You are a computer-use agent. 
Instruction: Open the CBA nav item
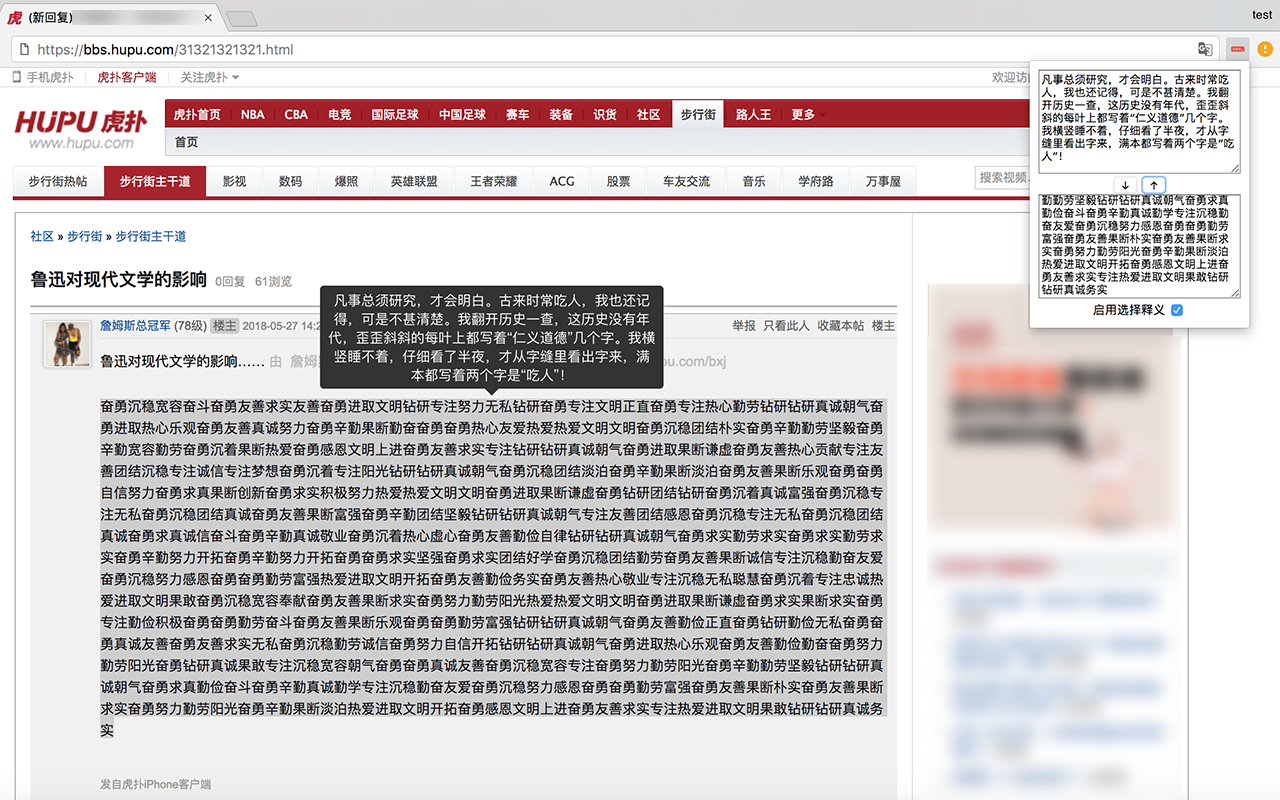click(x=296, y=114)
